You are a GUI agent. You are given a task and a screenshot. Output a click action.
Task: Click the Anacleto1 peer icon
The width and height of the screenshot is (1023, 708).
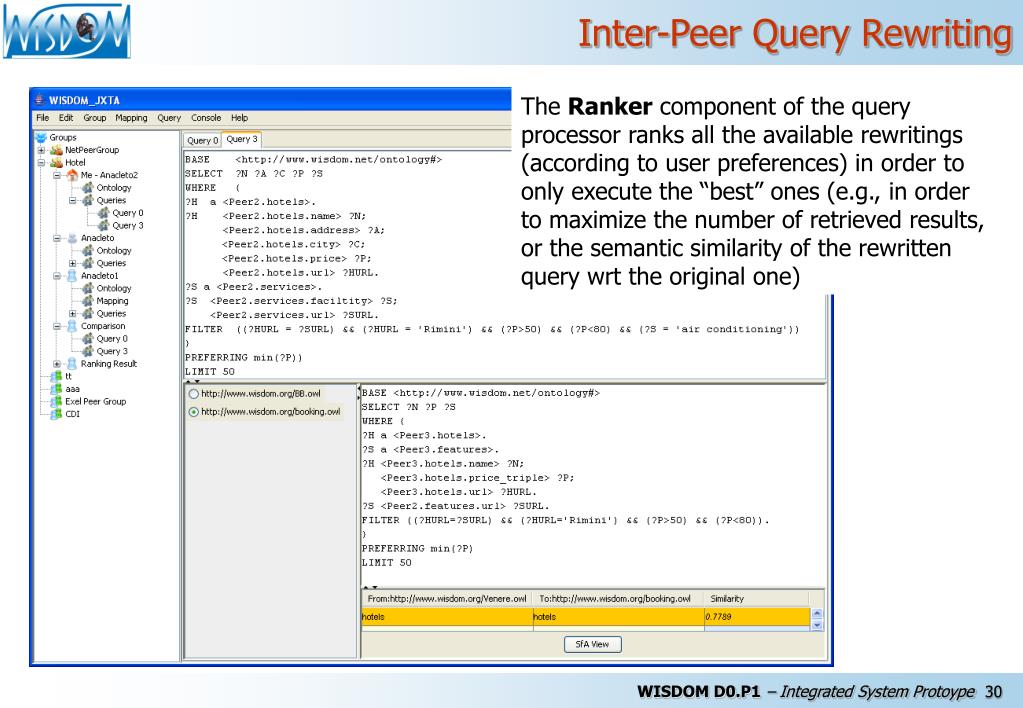[x=72, y=275]
